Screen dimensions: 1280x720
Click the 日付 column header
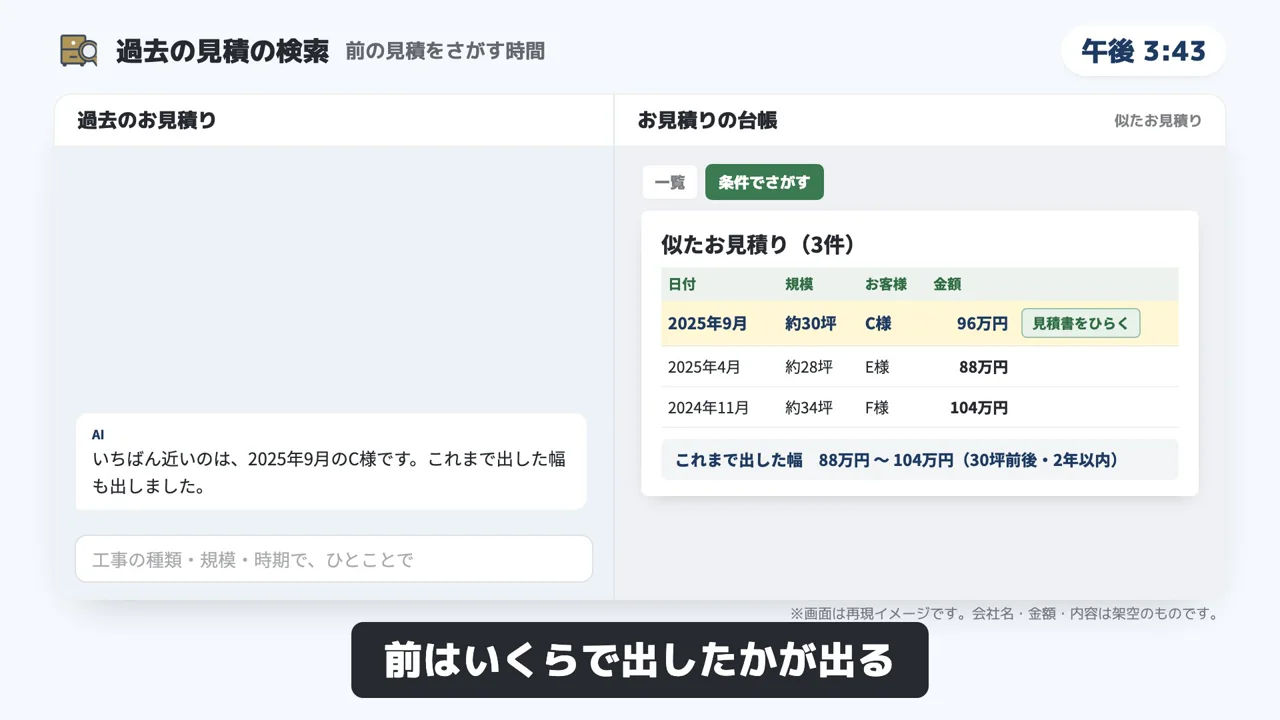(682, 284)
